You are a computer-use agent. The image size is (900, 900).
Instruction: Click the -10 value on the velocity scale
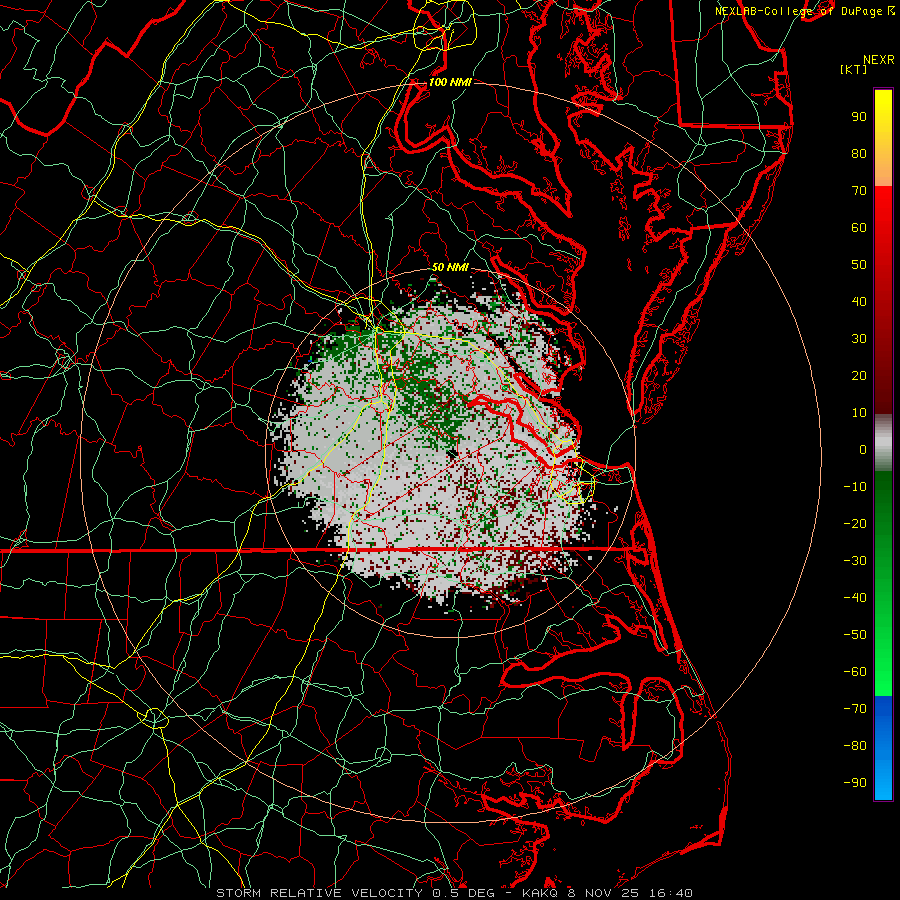pos(855,487)
